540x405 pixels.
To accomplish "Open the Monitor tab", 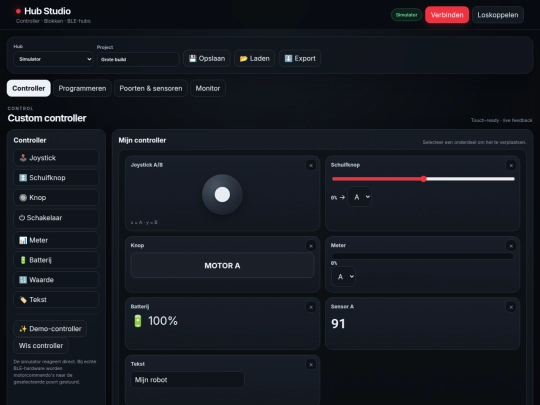I will 208,88.
